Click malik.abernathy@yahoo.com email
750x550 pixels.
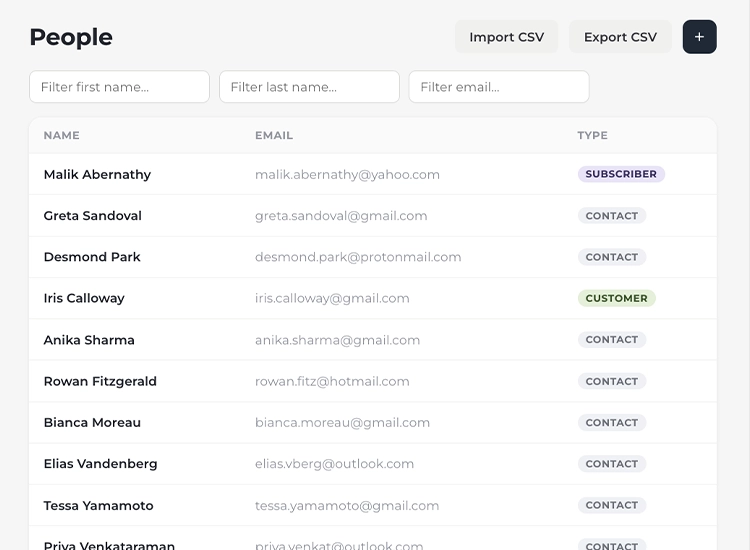pos(347,175)
